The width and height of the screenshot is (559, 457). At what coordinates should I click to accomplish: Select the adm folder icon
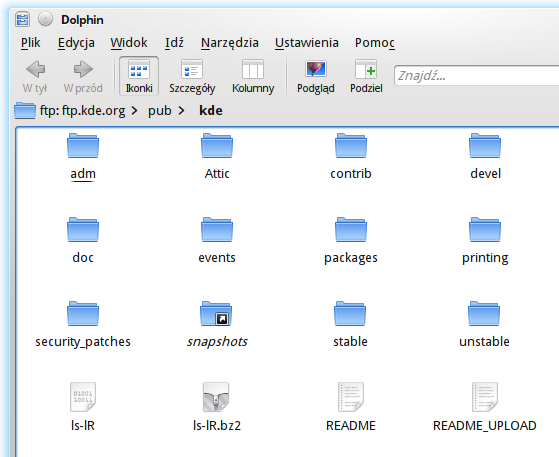tap(83, 145)
